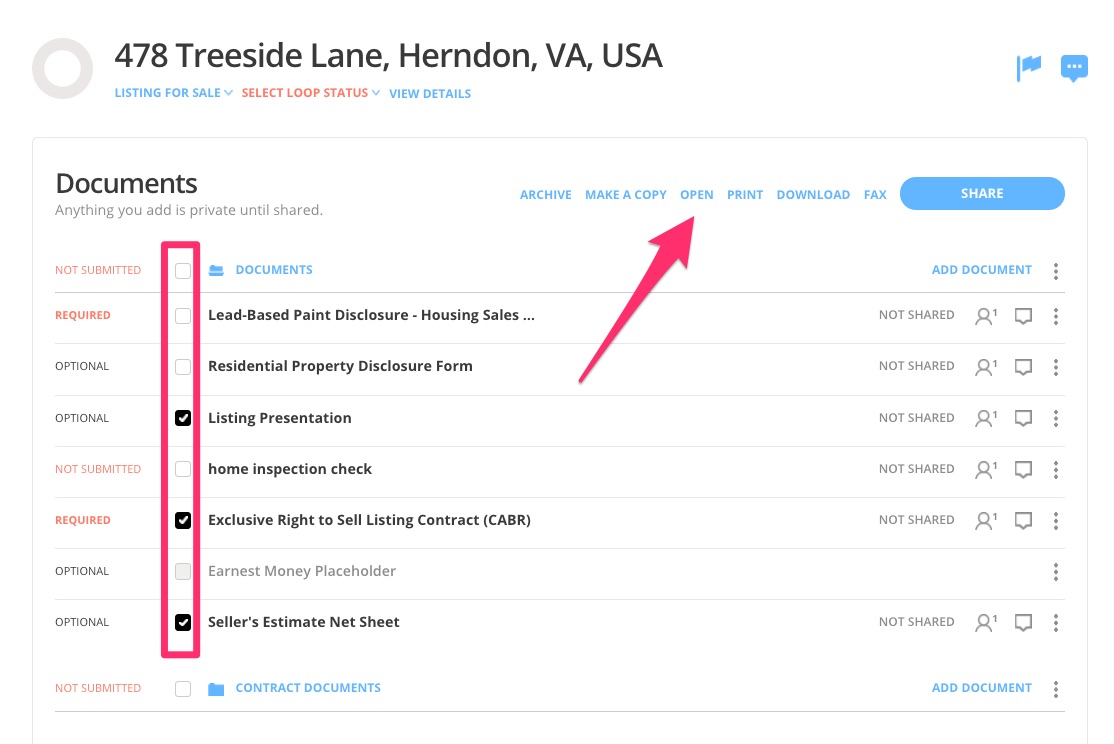Open comments for Residential Property Disclosure Form

[1023, 367]
